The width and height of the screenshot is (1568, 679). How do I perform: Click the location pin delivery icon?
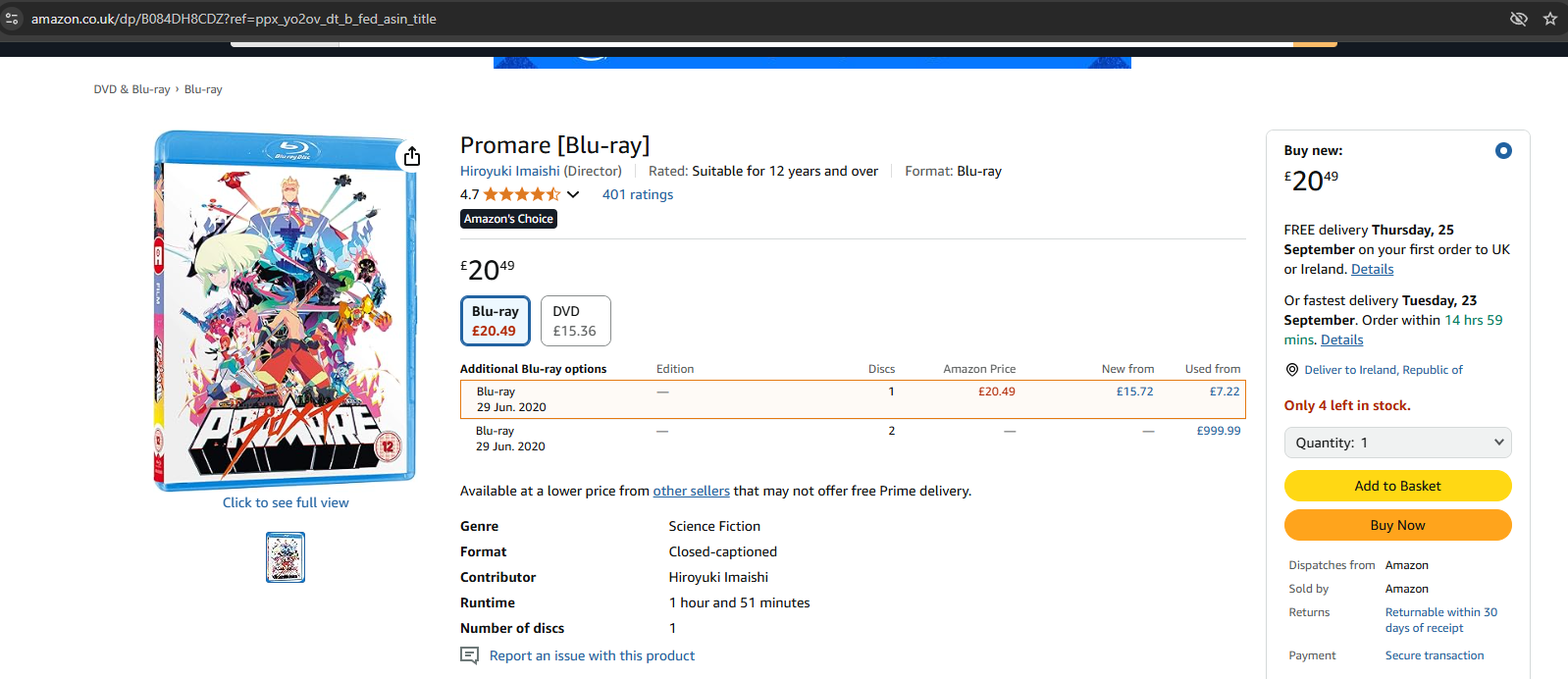1292,370
